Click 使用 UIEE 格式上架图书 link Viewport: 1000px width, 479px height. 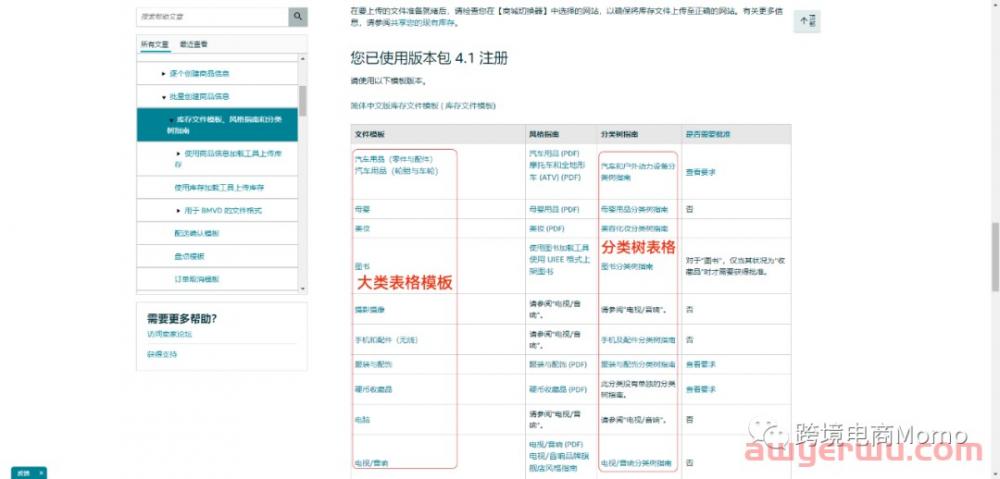[559, 265]
